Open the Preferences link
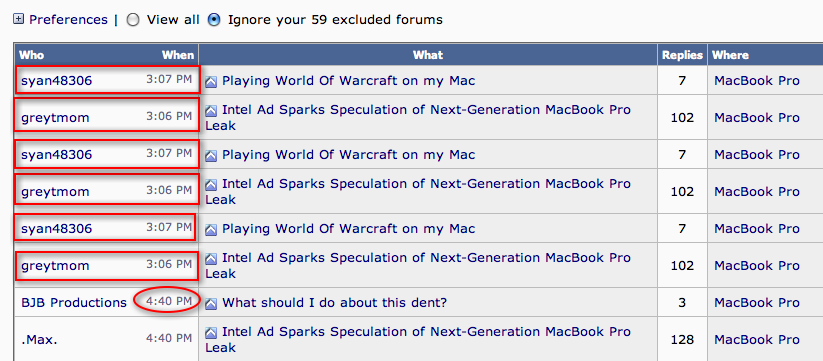Image resolution: width=823 pixels, height=361 pixels. click(x=68, y=19)
